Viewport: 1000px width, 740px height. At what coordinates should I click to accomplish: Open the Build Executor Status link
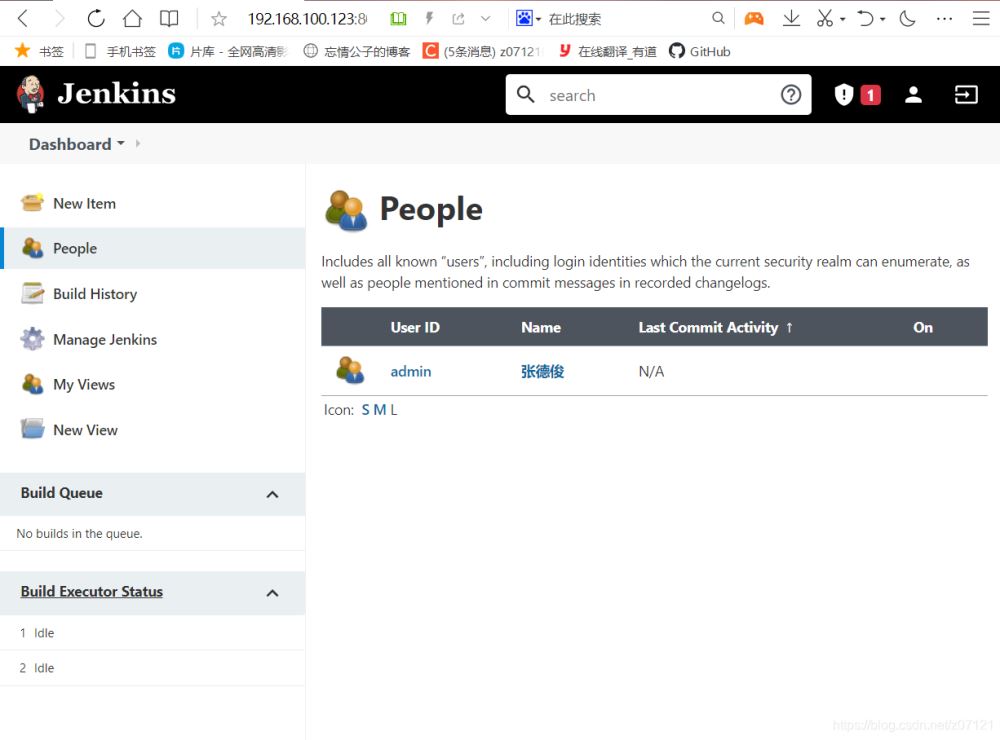click(92, 591)
